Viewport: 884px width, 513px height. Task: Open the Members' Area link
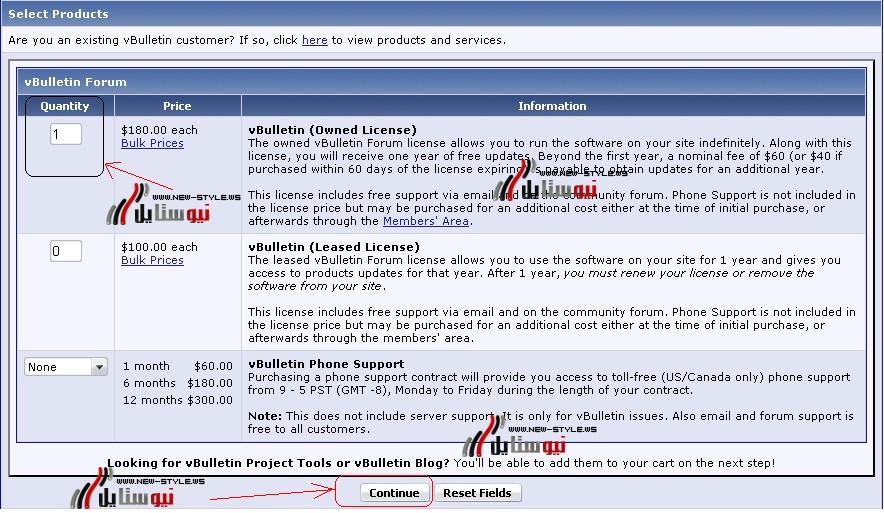point(426,221)
